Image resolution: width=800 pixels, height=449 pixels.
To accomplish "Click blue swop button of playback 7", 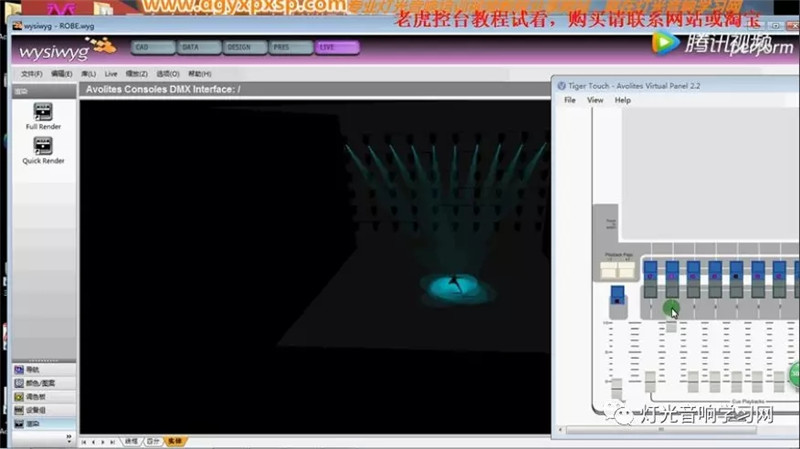I will pos(779,270).
